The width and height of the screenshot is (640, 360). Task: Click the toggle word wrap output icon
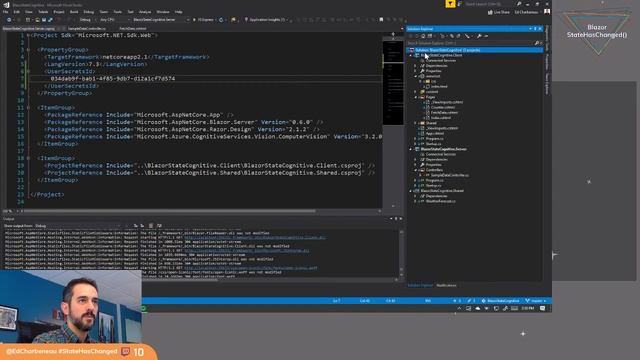(x=159, y=226)
